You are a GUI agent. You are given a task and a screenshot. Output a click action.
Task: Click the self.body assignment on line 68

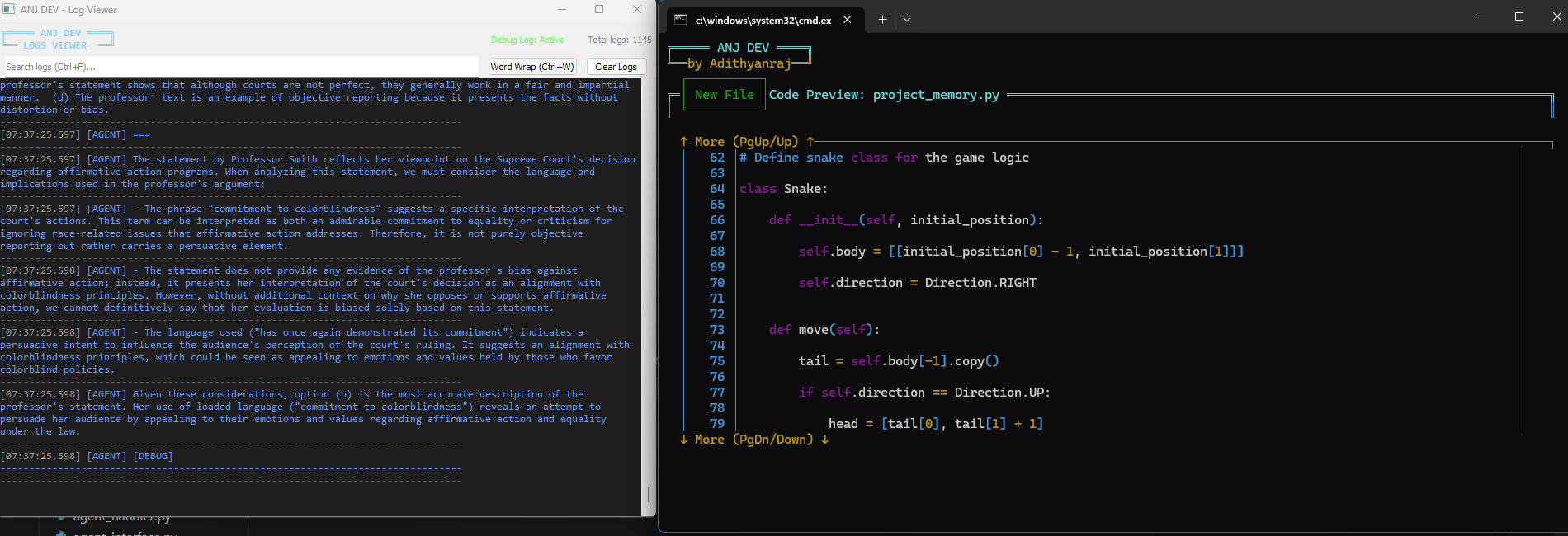tap(1021, 252)
